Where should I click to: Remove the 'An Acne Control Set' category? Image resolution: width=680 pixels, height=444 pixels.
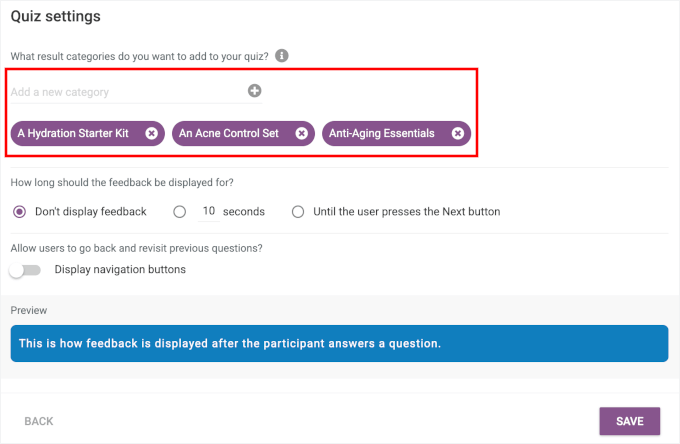click(x=300, y=133)
